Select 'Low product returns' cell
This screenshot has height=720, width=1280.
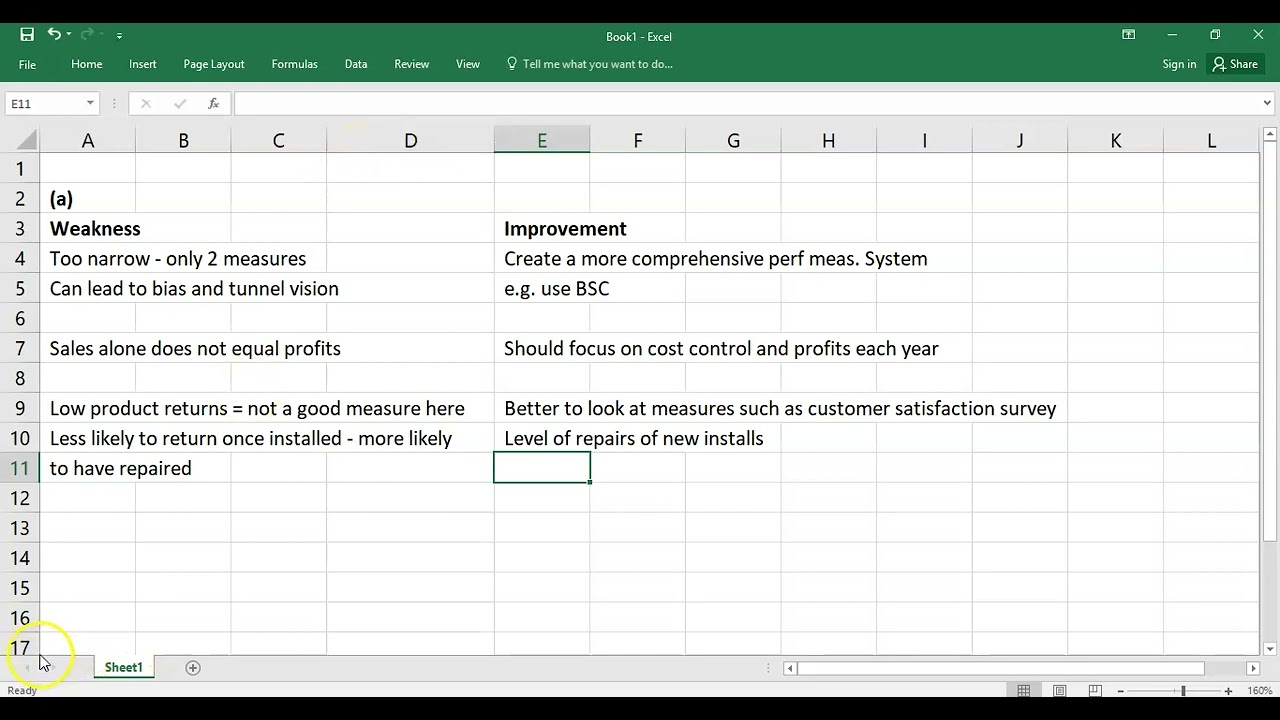point(88,408)
